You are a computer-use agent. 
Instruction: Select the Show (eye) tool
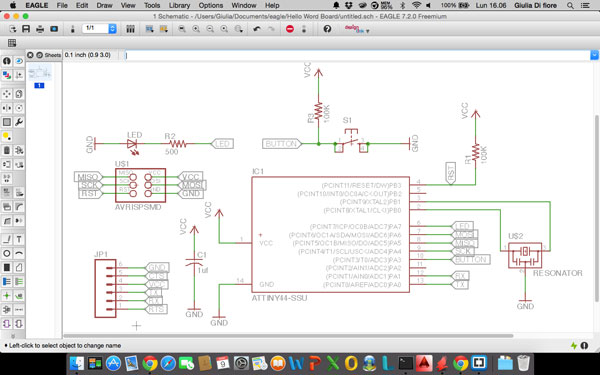click(19, 61)
